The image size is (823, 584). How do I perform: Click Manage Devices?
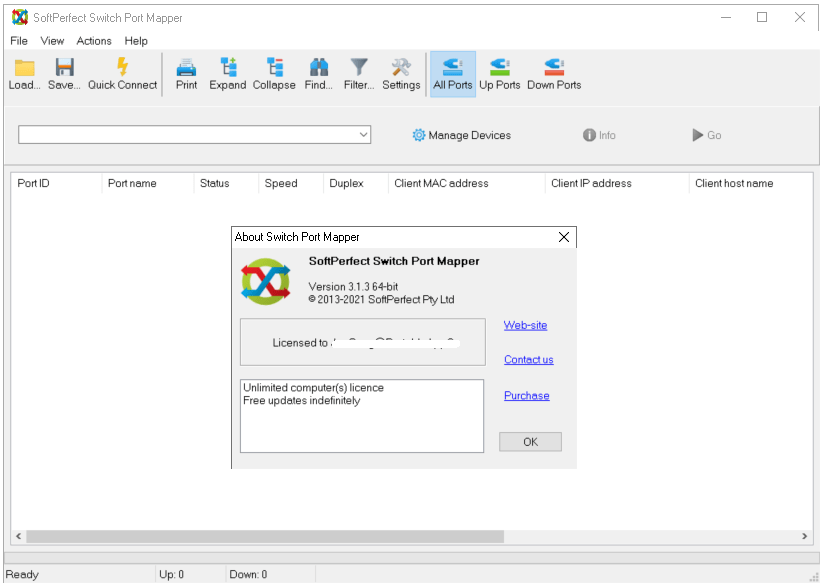462,135
